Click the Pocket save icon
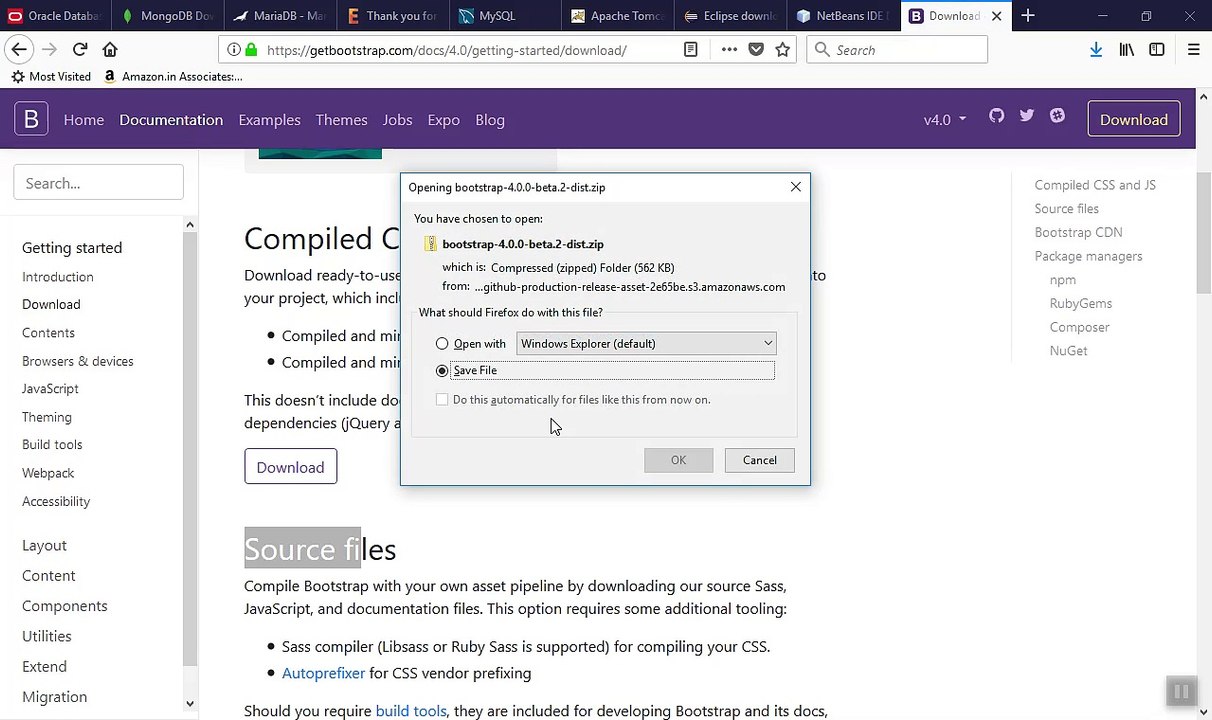Viewport: 1212px width, 720px height. point(756,49)
